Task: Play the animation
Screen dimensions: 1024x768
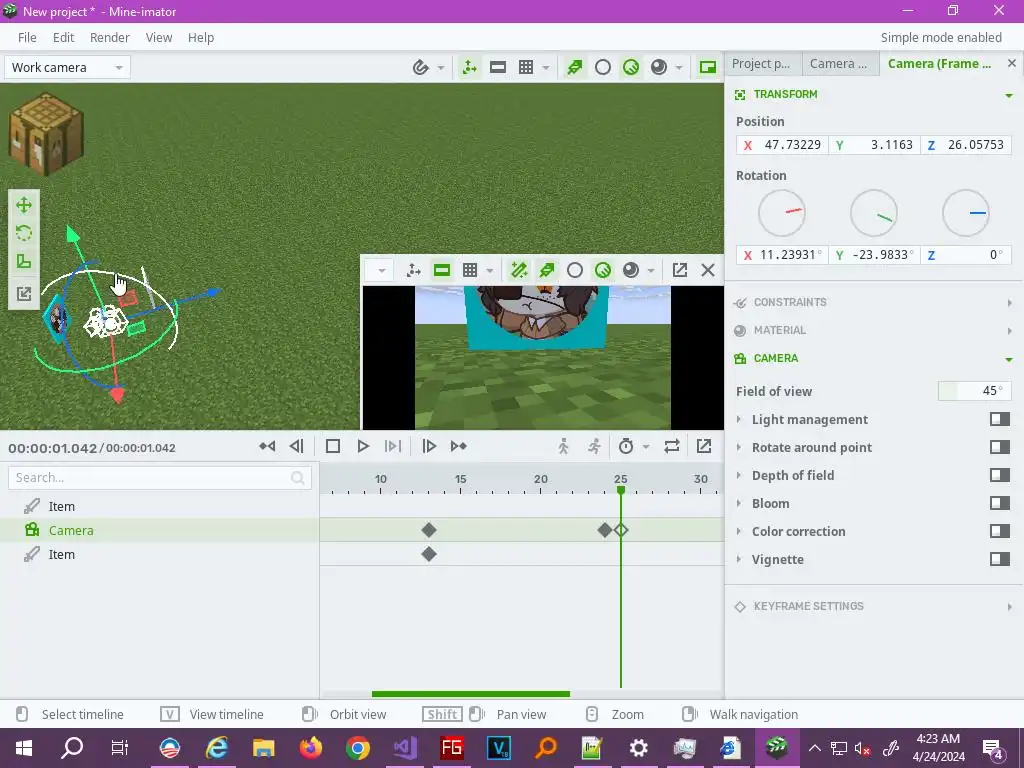Action: click(363, 446)
